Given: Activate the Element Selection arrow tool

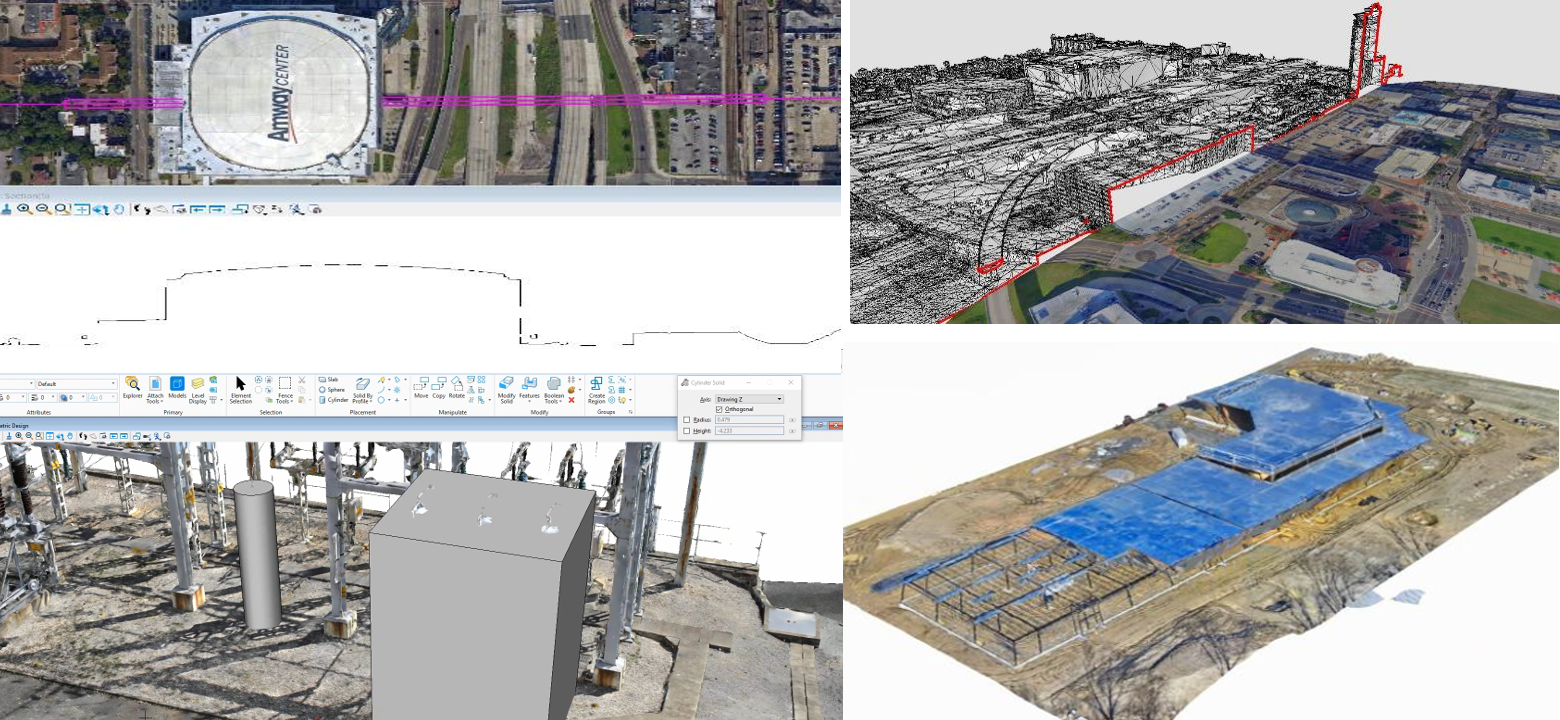Looking at the screenshot, I should click(x=241, y=389).
